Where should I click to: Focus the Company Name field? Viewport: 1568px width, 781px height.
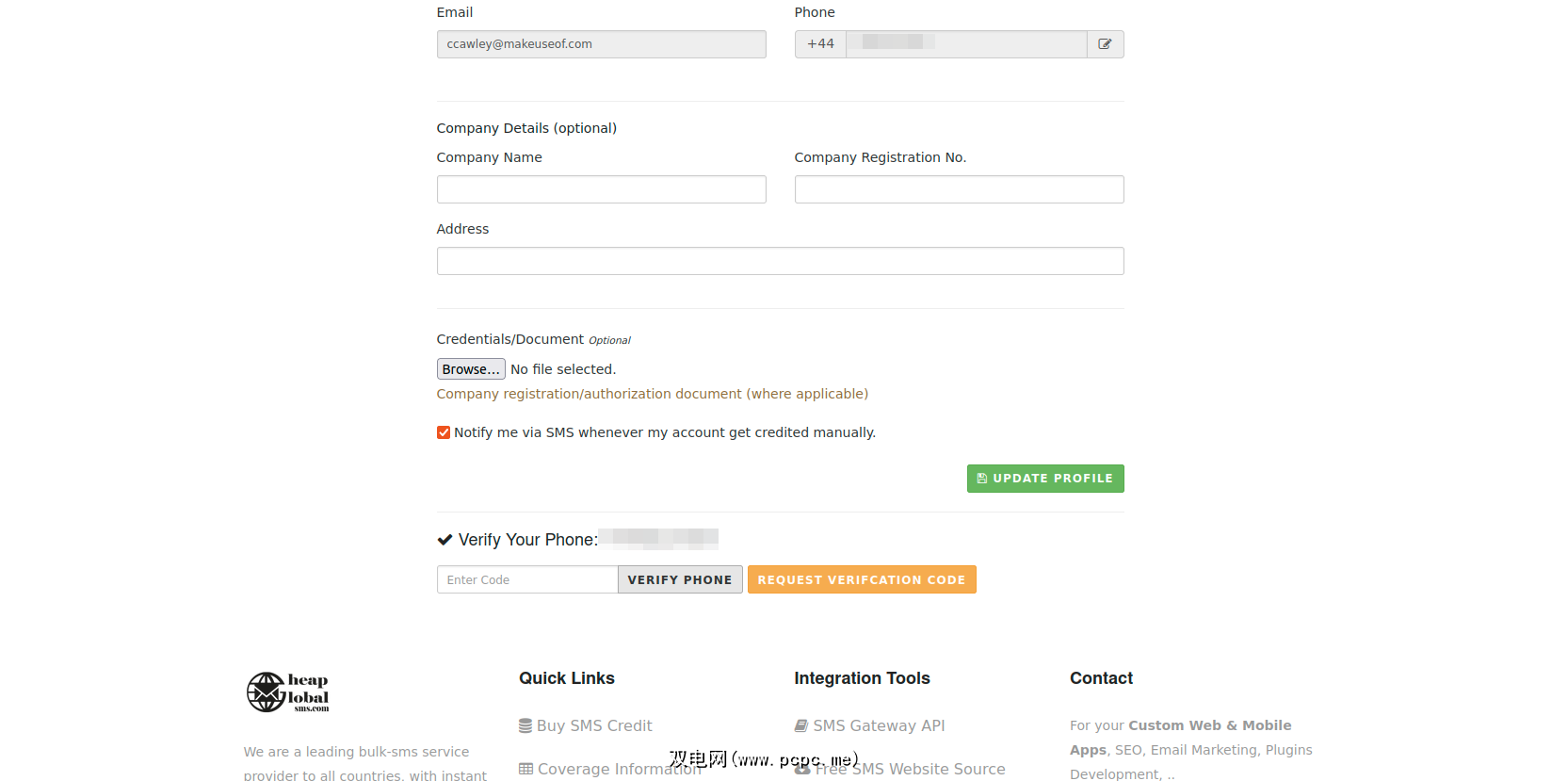[x=601, y=189]
